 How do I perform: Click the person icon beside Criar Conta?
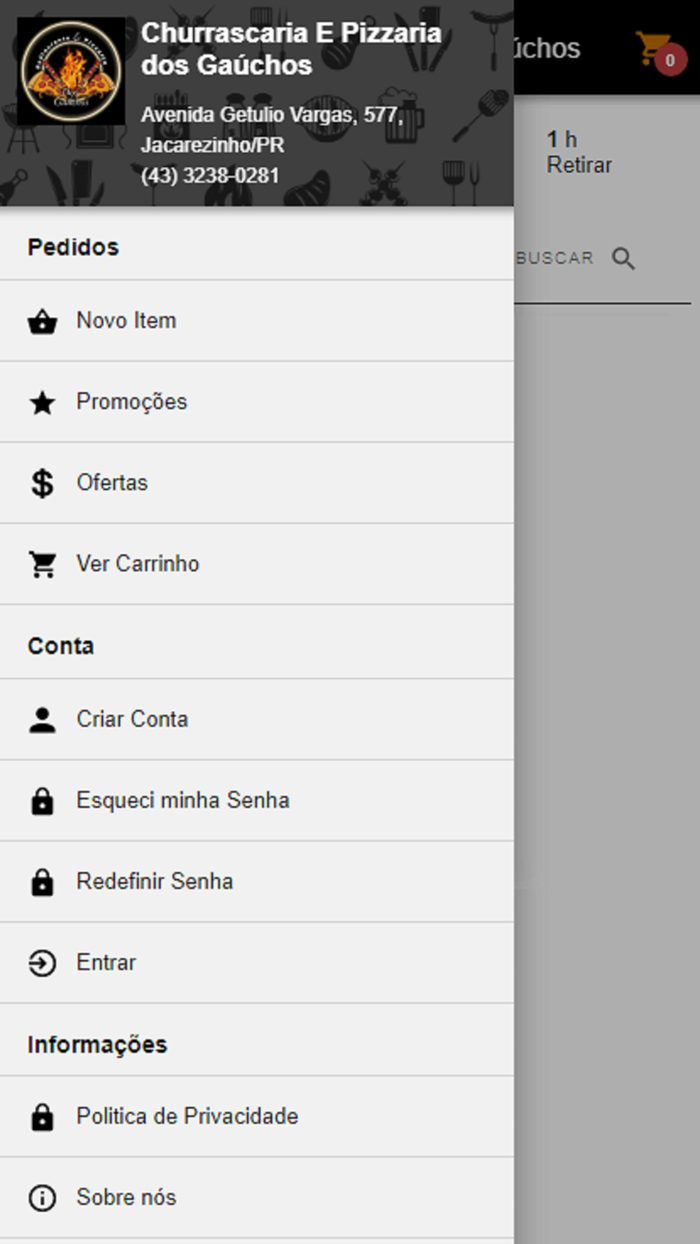42,720
